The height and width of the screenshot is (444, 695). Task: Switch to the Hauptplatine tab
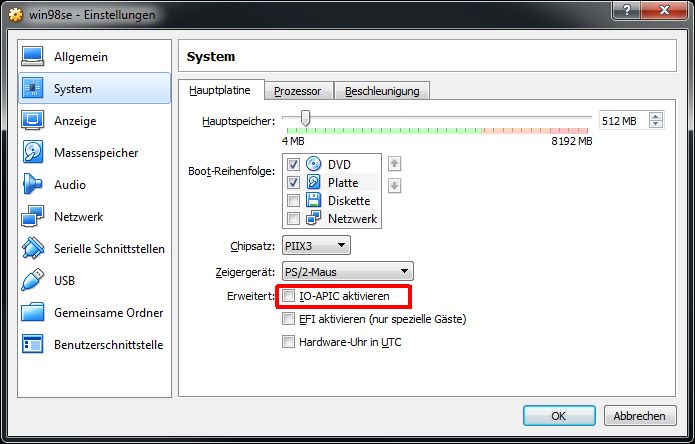[220, 90]
